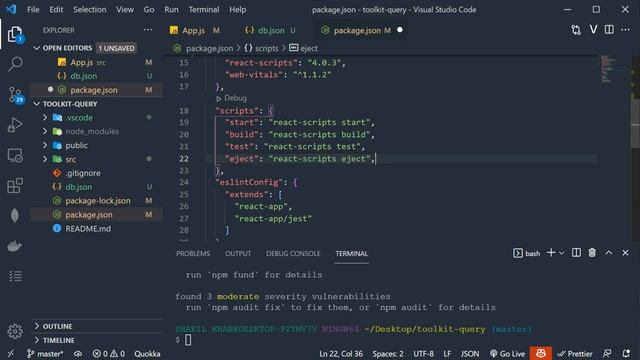Open the Manage gear icon
Screen dimensions: 640x360
[15, 331]
